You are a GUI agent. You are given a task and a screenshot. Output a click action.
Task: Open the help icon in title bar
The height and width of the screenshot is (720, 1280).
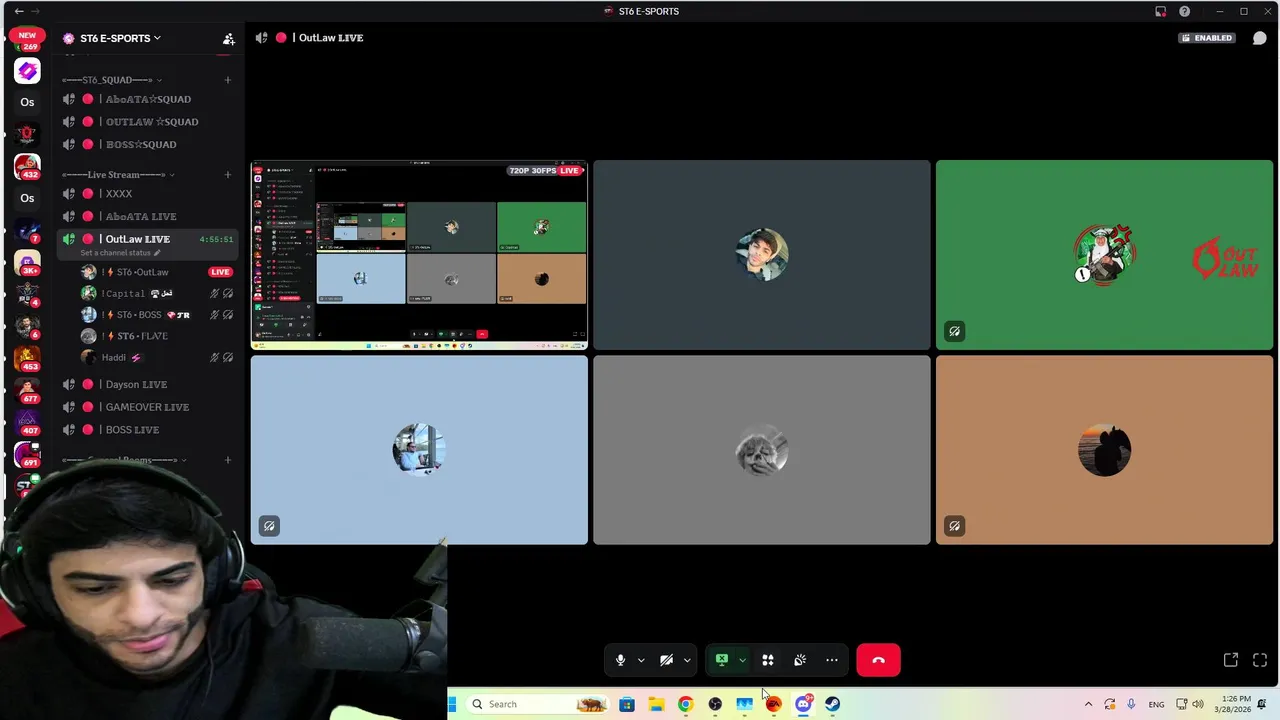coord(1185,11)
